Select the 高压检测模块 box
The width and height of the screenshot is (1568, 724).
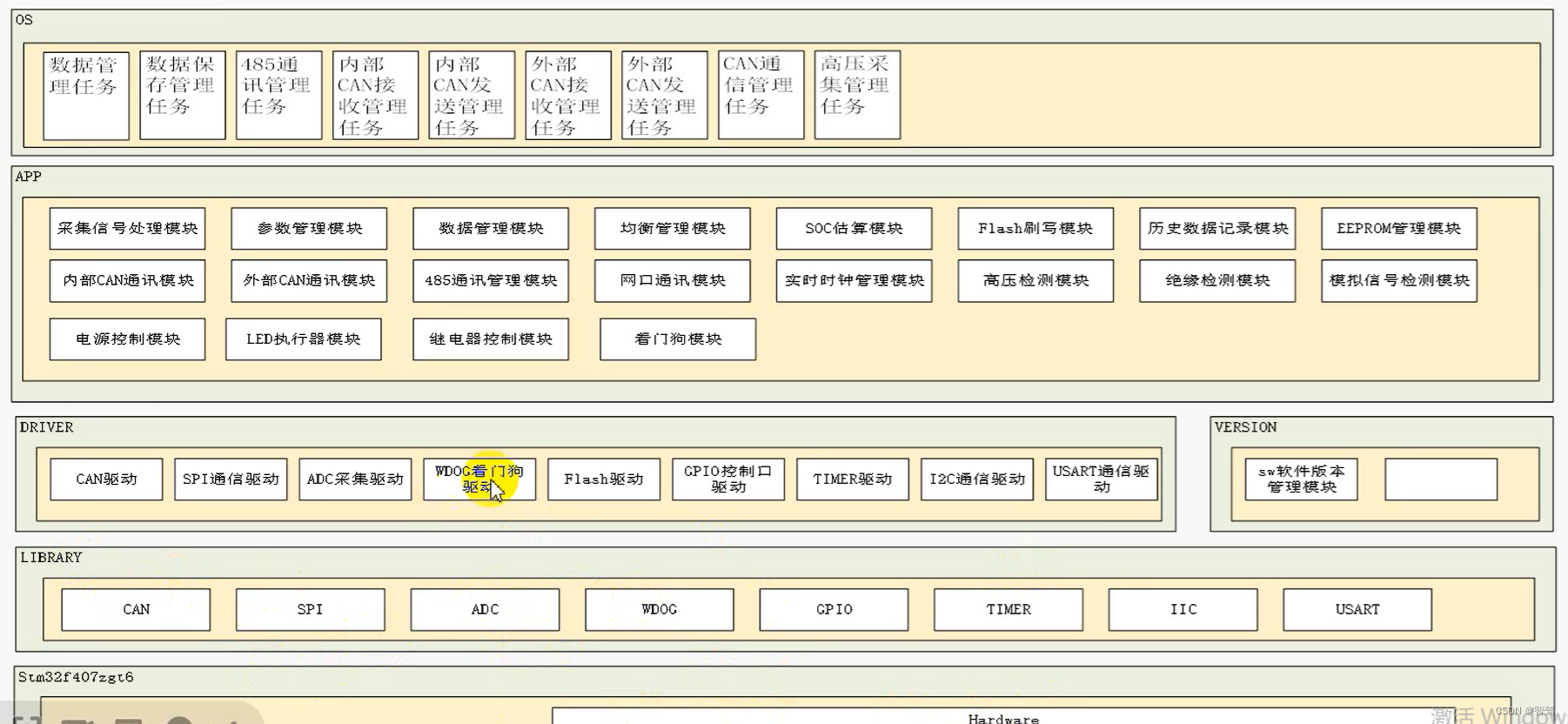(1035, 281)
